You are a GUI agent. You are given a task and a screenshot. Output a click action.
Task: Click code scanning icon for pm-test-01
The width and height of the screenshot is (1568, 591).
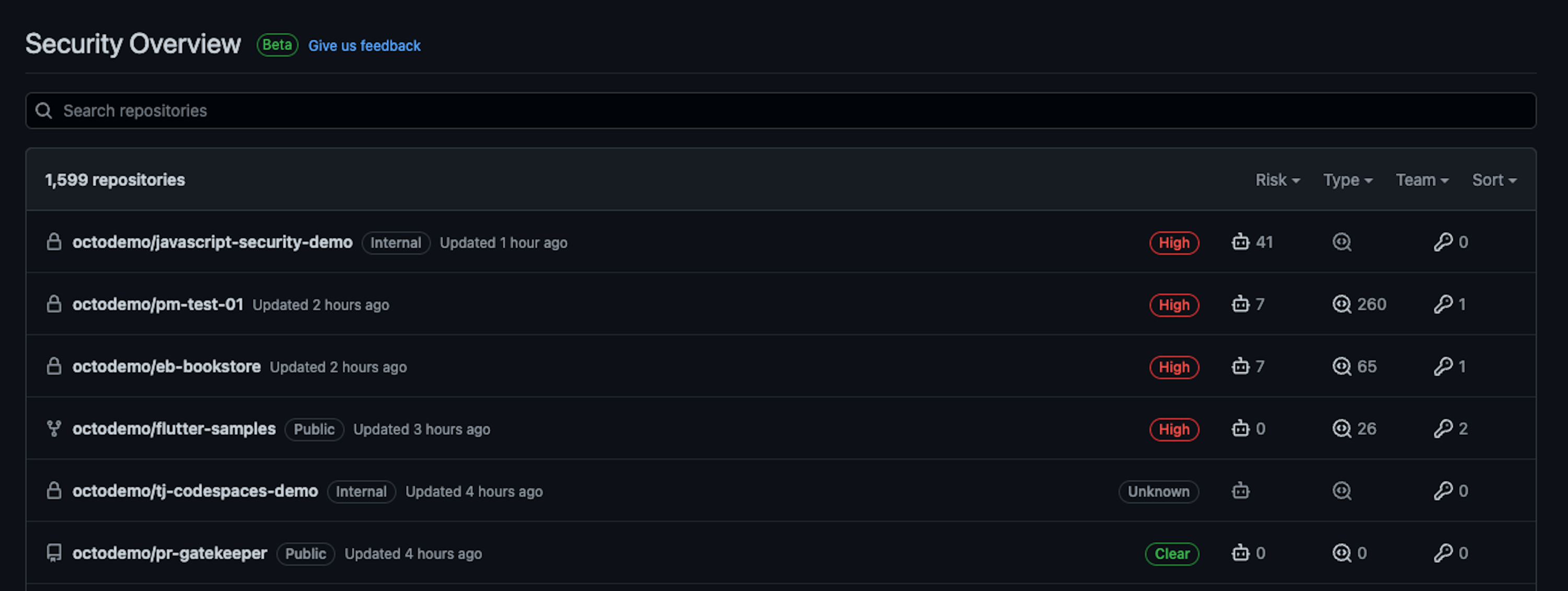[x=1342, y=304]
